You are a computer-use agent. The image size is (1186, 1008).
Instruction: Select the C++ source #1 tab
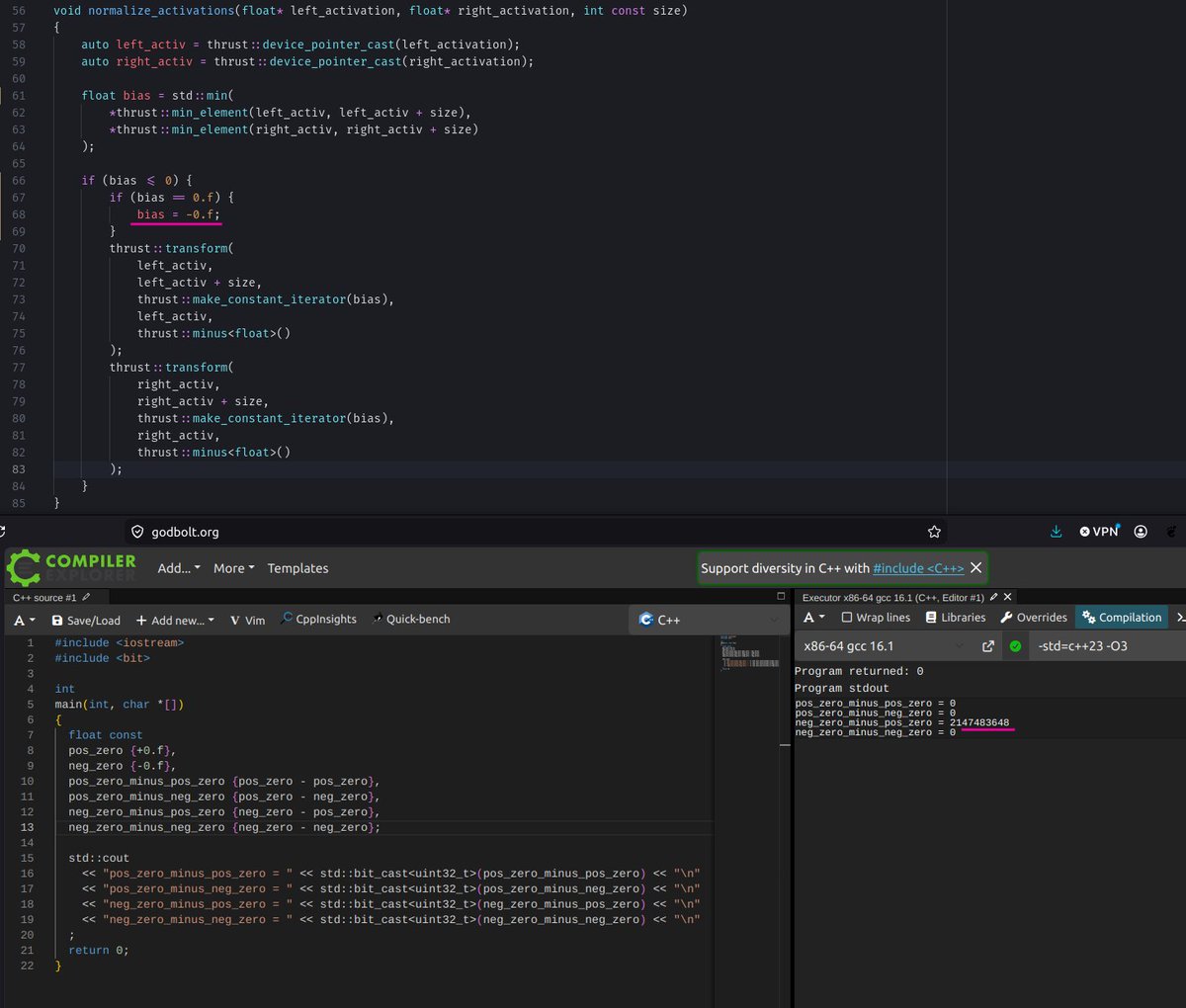[x=44, y=598]
